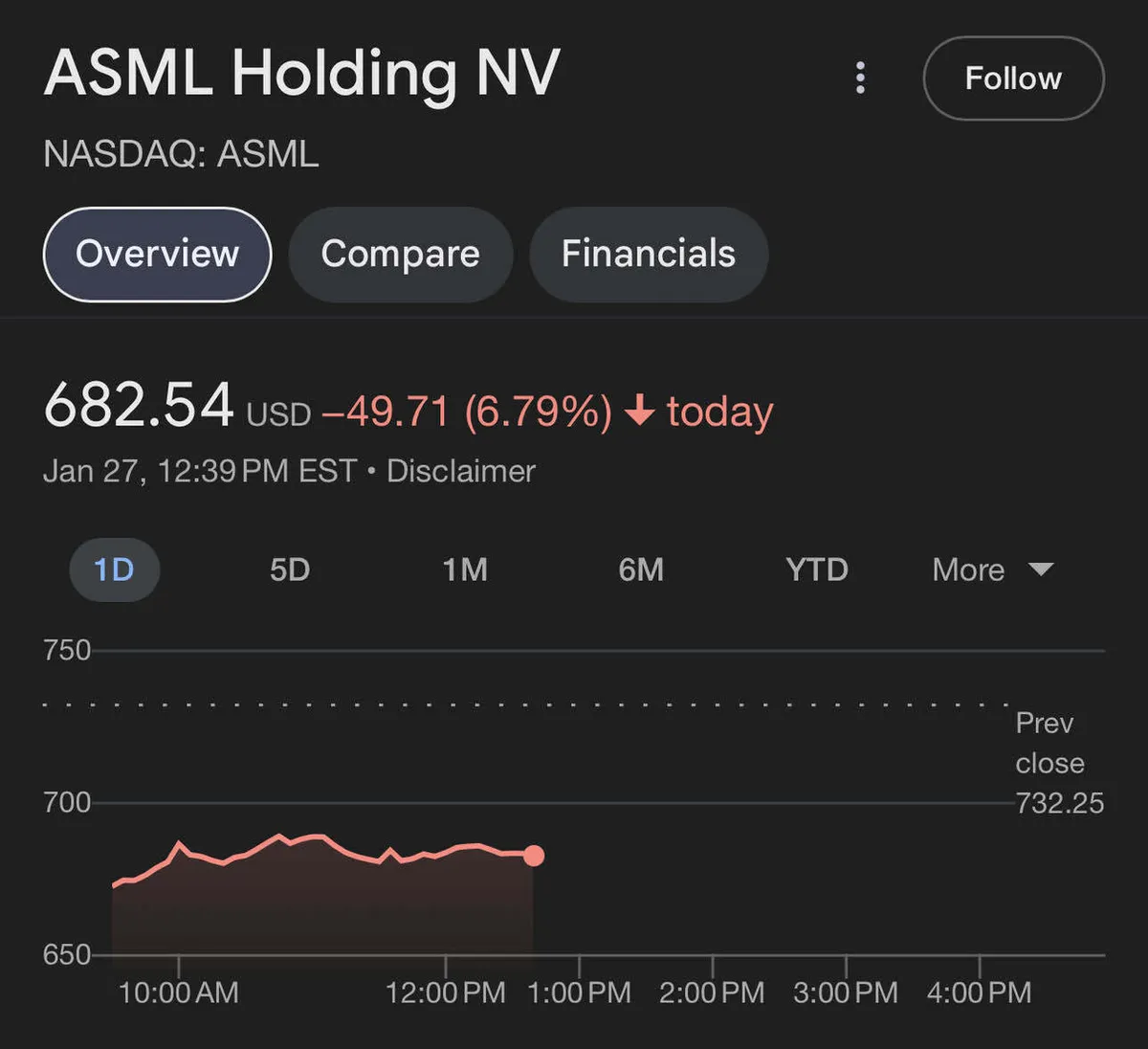The width and height of the screenshot is (1148, 1049).
Task: Click the Follow button
Action: (1013, 78)
